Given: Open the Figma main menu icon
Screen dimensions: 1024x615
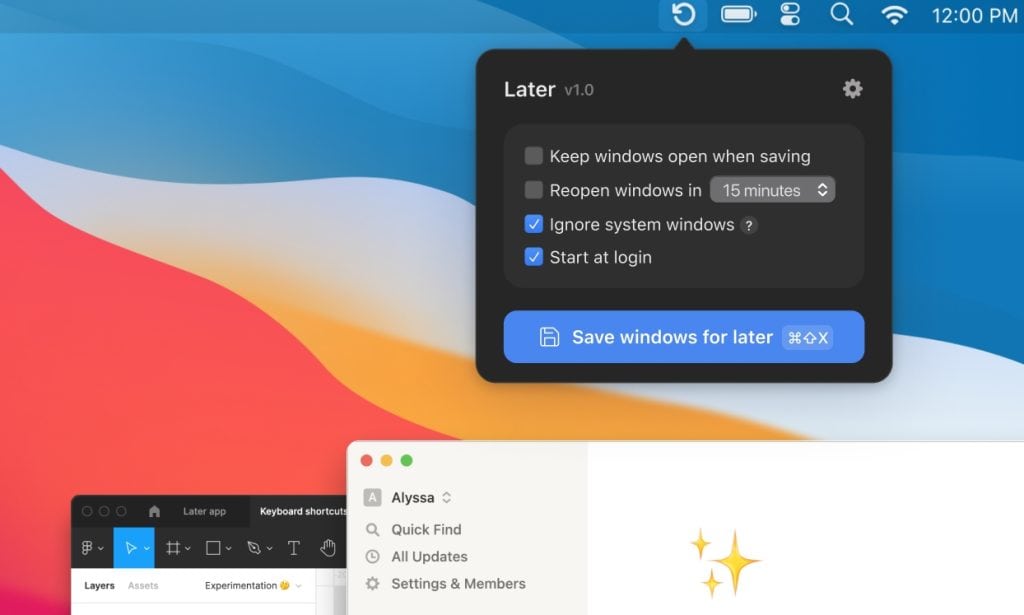Looking at the screenshot, I should (87, 548).
